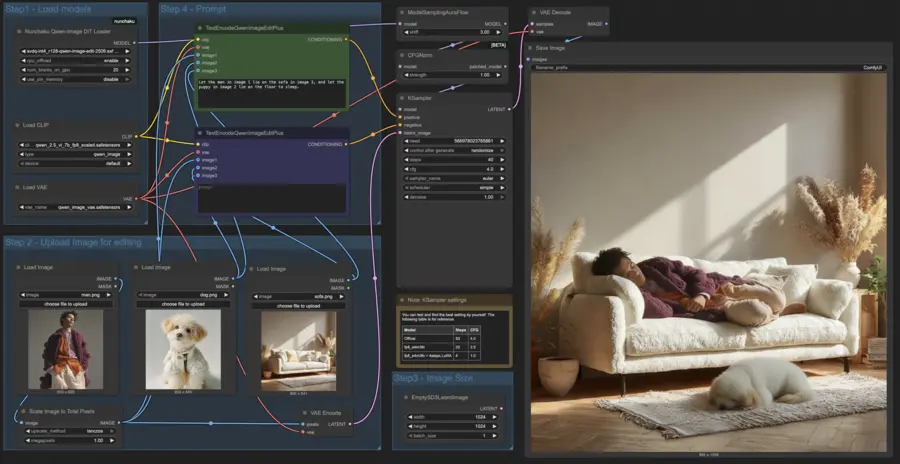This screenshot has width=900, height=464.
Task: Click the positive prompt text box
Action: pyautogui.click(x=272, y=92)
